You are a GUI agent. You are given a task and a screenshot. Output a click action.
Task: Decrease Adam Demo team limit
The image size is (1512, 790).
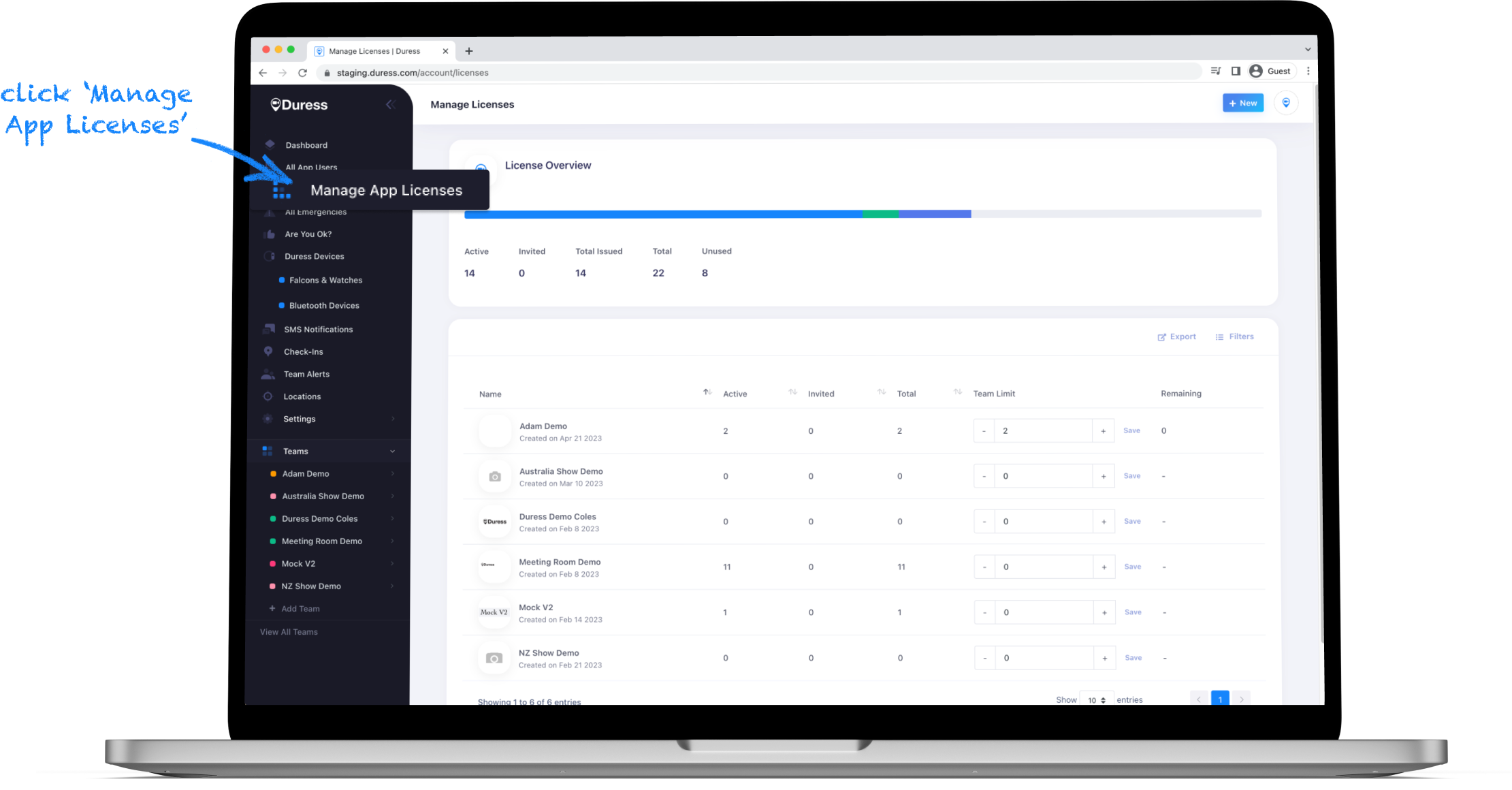(984, 430)
